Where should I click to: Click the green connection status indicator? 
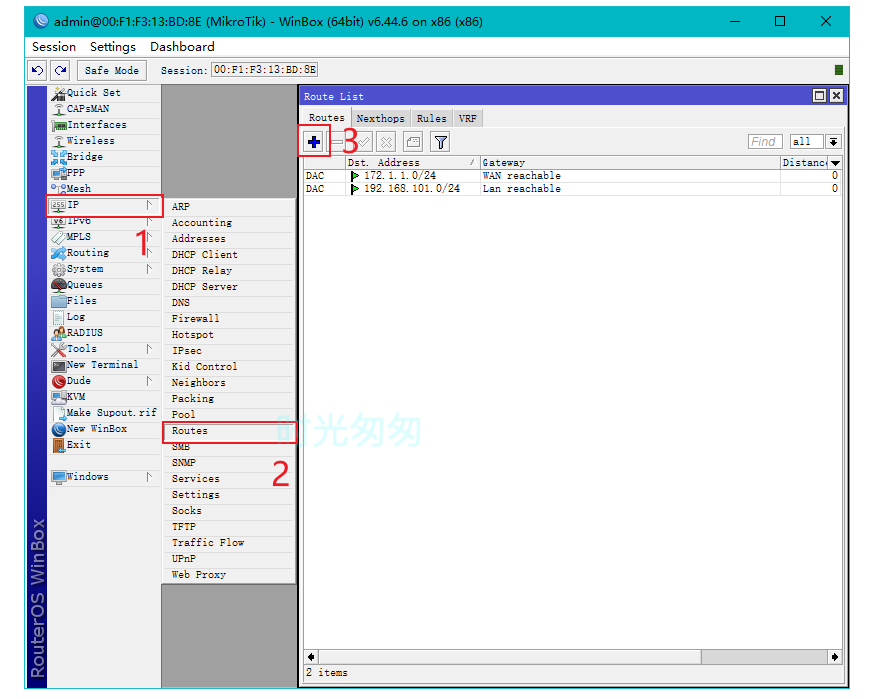point(838,70)
